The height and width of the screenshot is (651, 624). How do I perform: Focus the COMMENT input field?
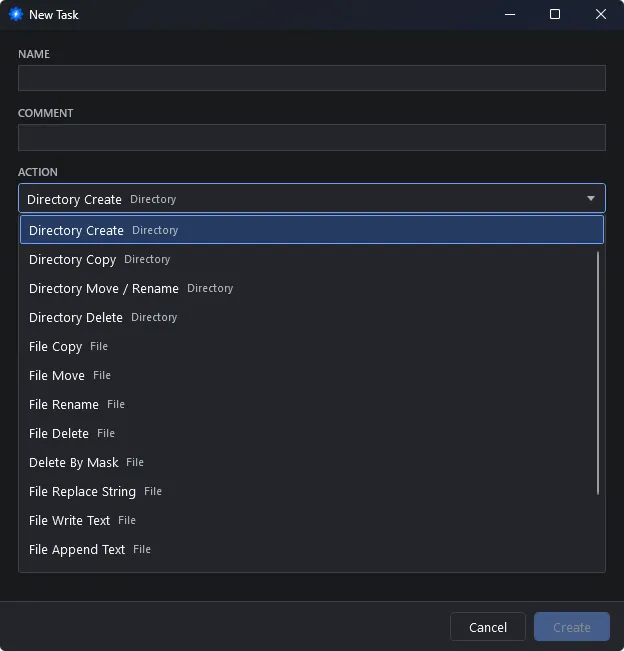pos(312,137)
